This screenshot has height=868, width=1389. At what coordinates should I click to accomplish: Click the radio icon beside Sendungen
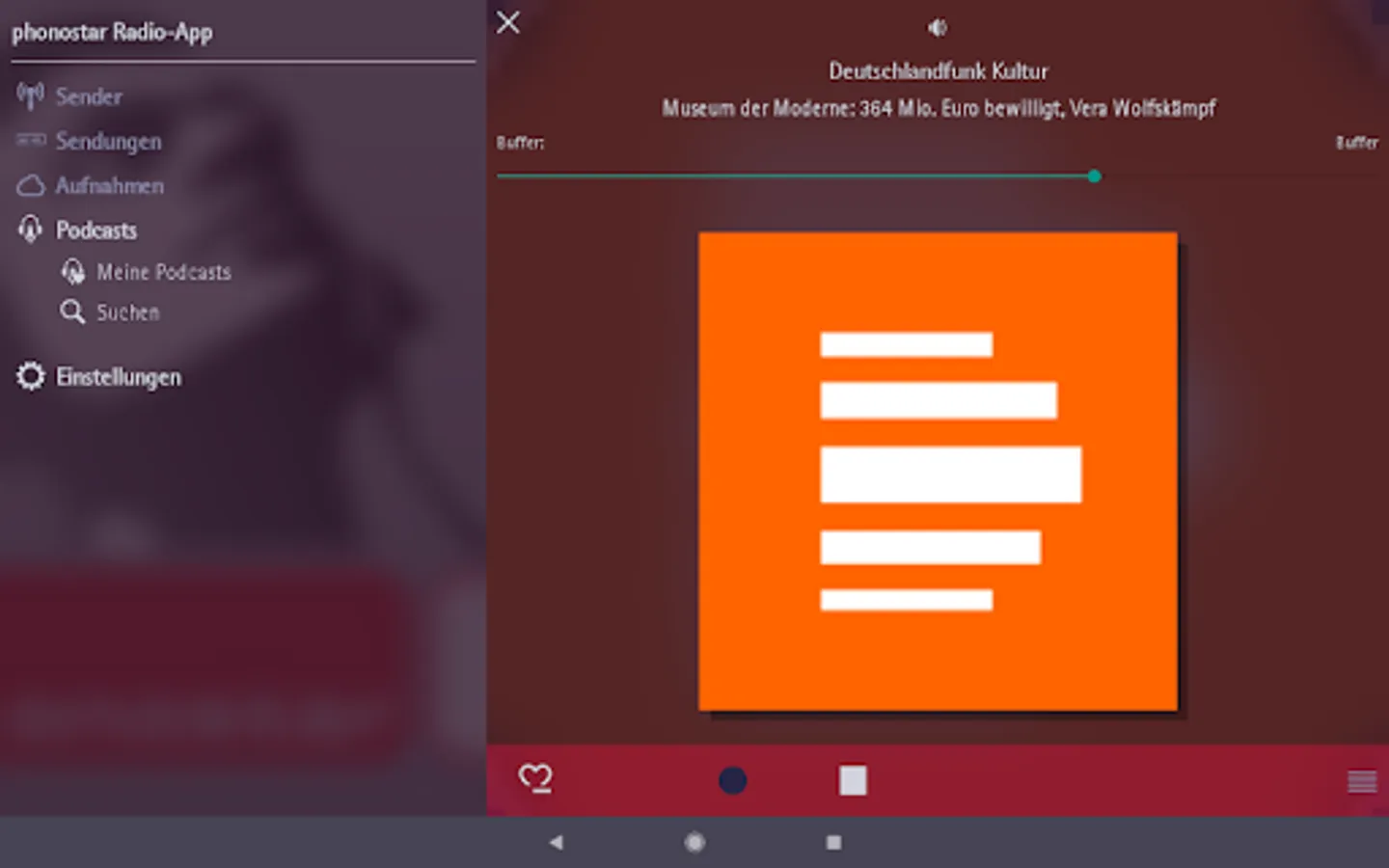[30, 140]
